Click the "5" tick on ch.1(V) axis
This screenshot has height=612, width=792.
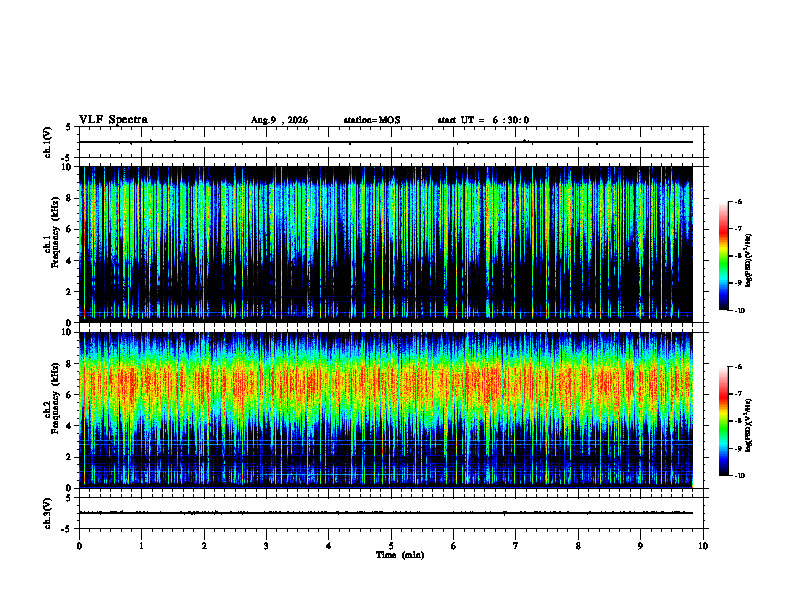[x=69, y=127]
